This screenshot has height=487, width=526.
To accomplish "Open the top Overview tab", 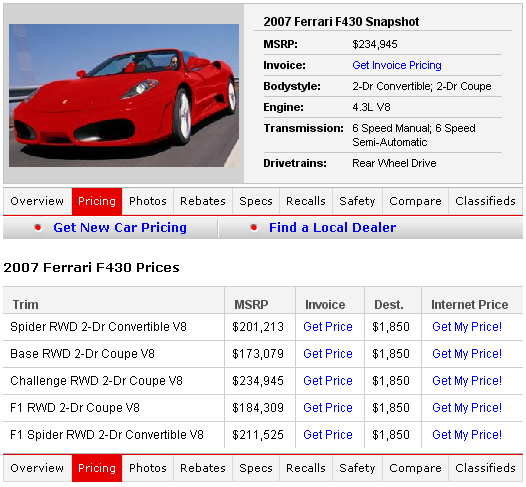I will click(37, 201).
